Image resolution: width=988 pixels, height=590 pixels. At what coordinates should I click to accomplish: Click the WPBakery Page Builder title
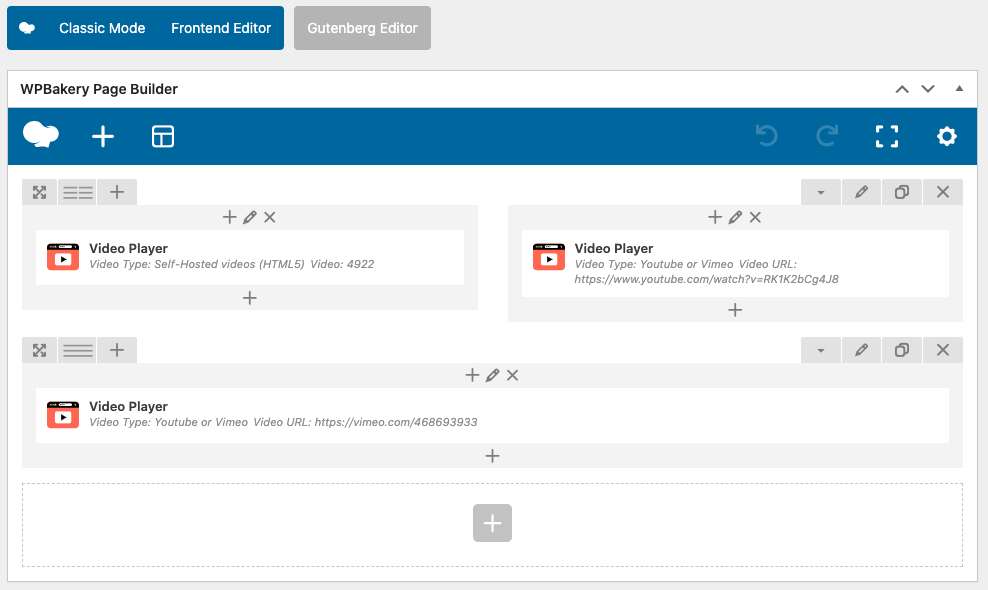point(99,89)
